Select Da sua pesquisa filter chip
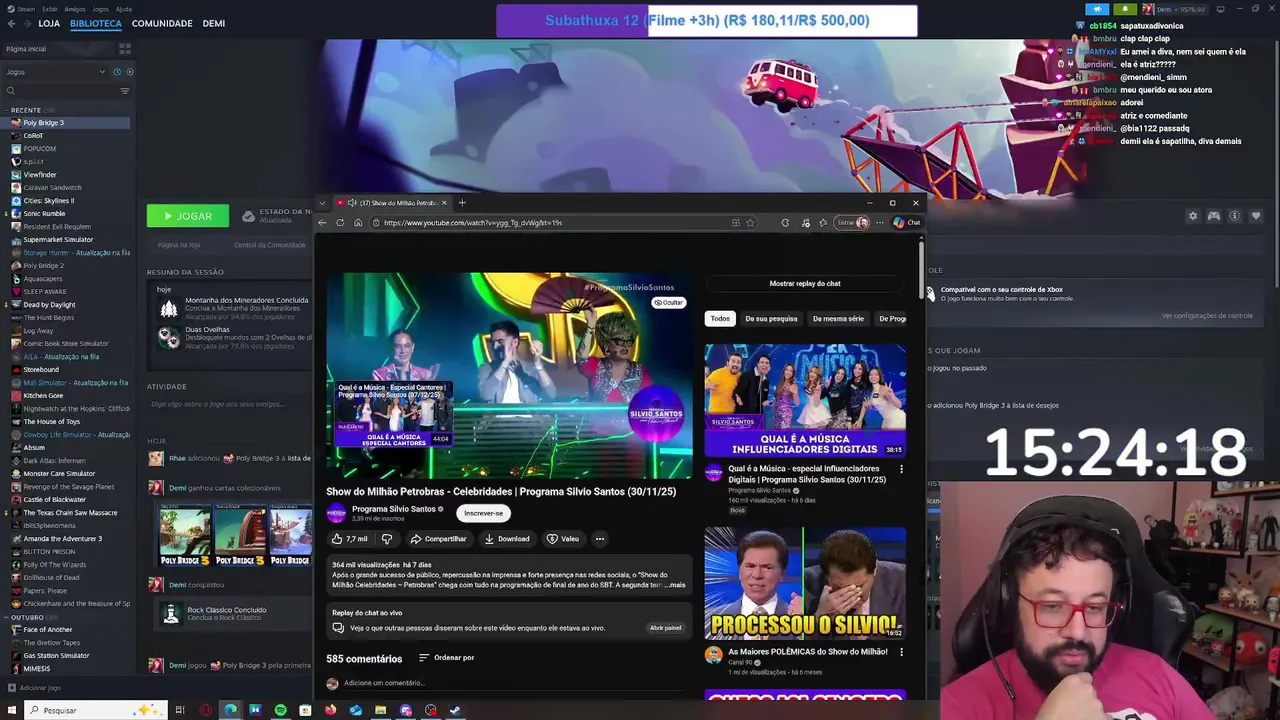The image size is (1280, 720). pos(771,319)
